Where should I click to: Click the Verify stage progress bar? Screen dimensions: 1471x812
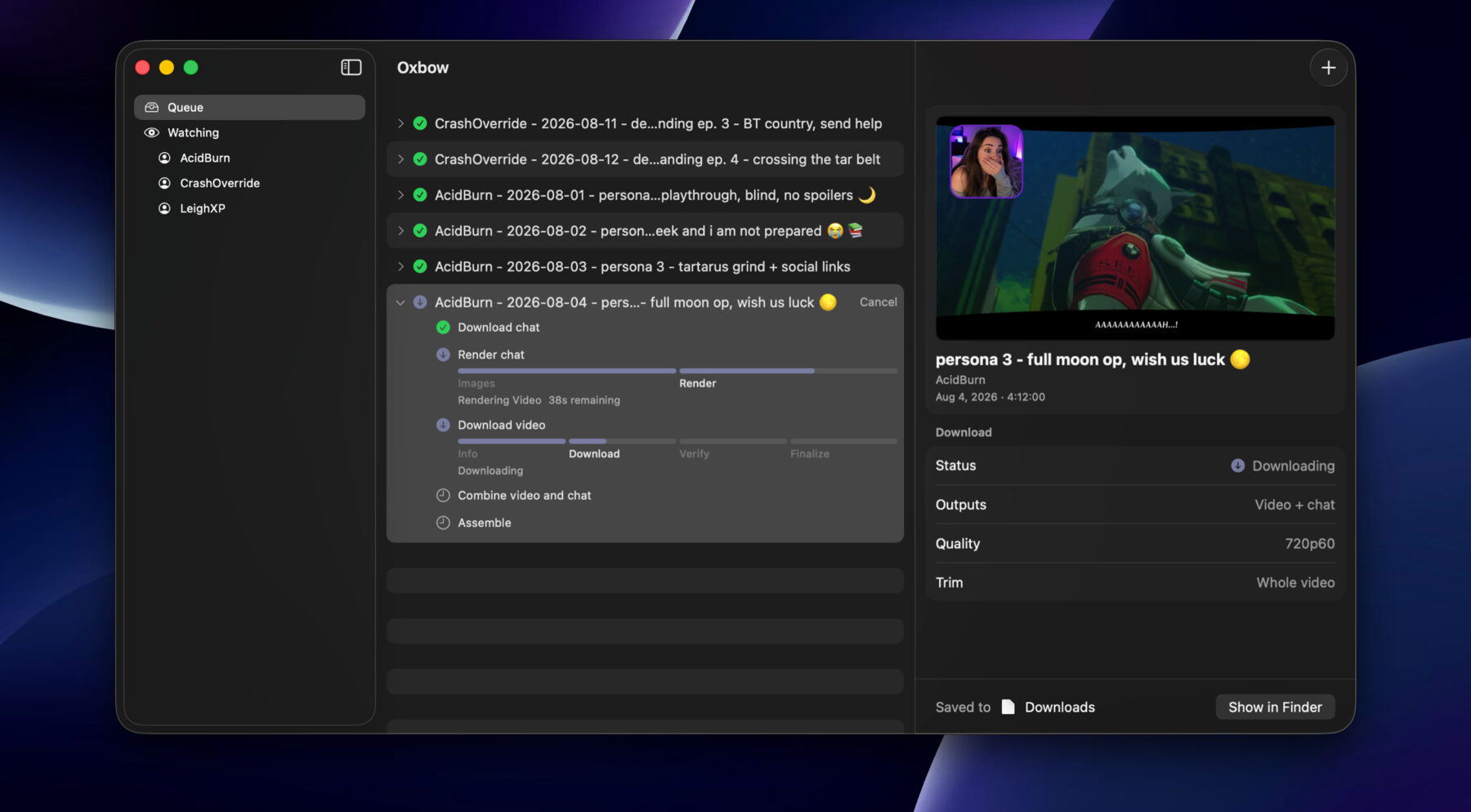coord(733,441)
